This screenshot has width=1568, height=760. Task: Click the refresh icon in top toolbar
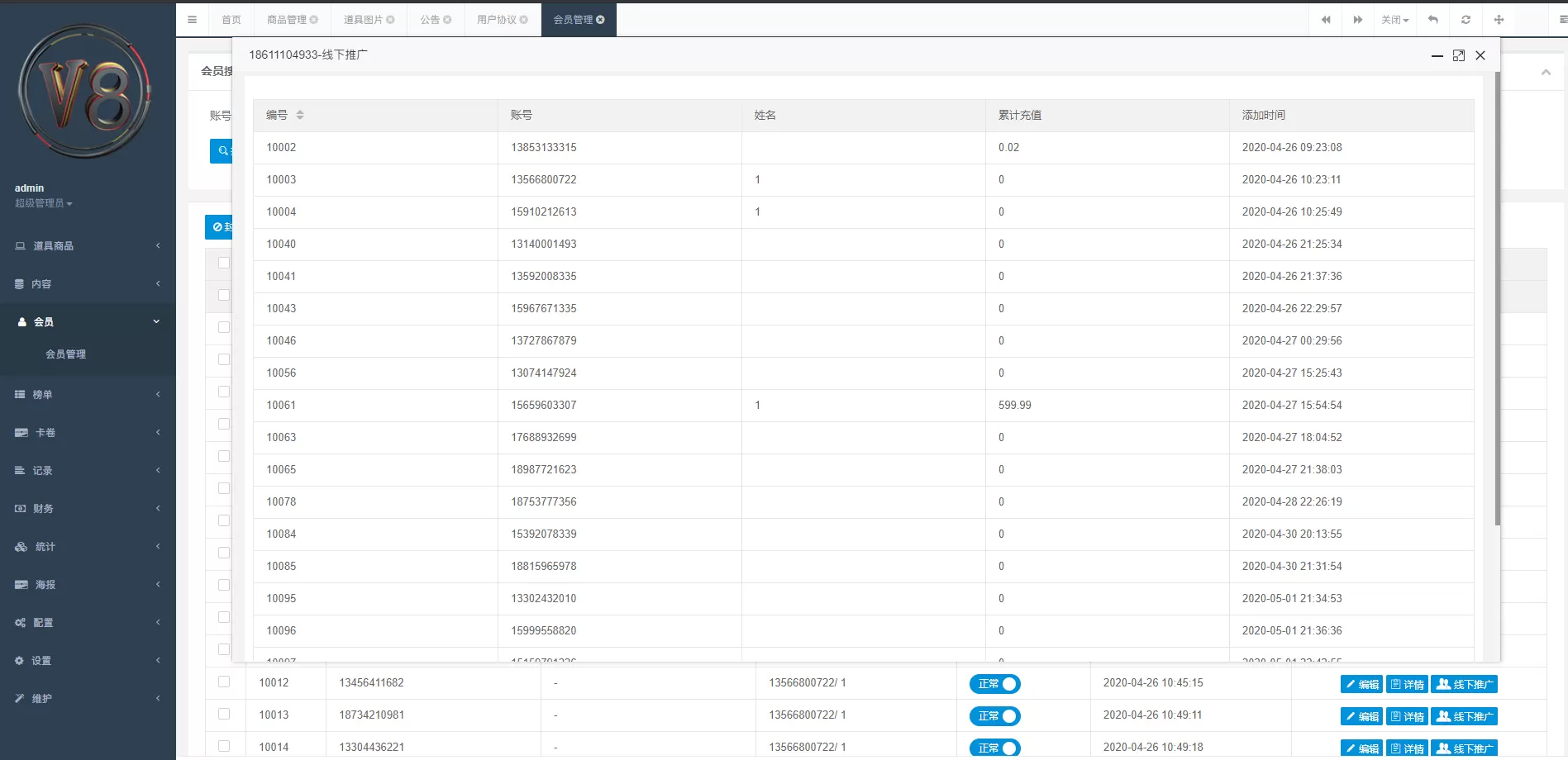pyautogui.click(x=1466, y=20)
